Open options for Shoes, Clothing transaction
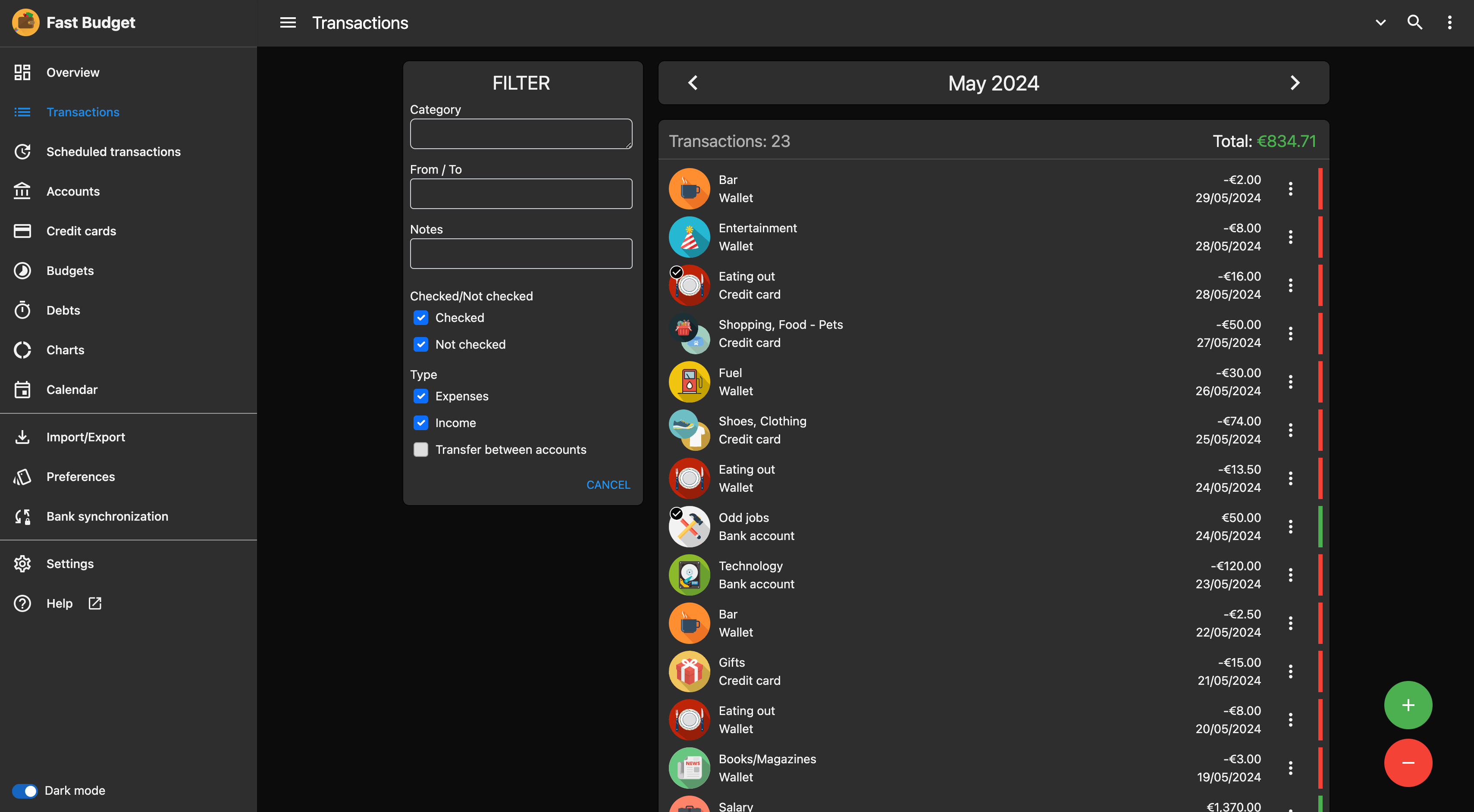Viewport: 1474px width, 812px height. pos(1290,430)
